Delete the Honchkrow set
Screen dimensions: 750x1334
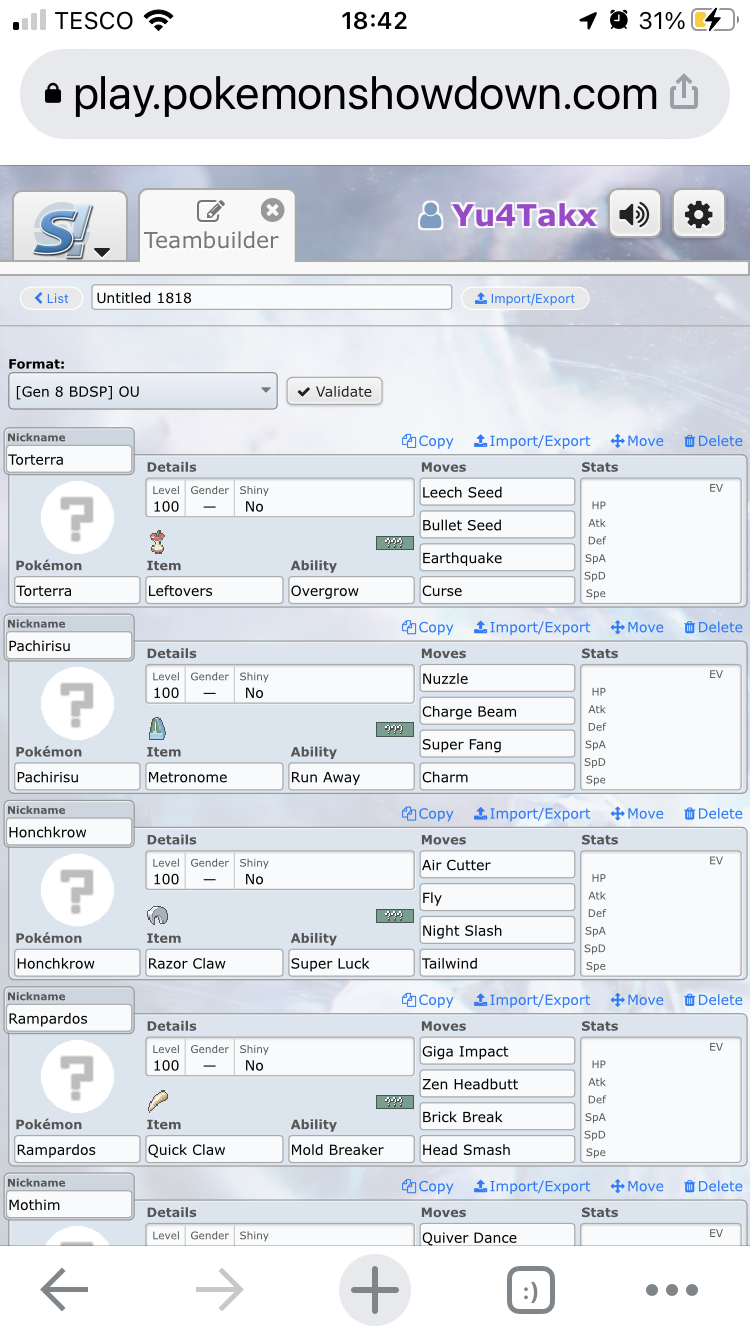pos(713,814)
